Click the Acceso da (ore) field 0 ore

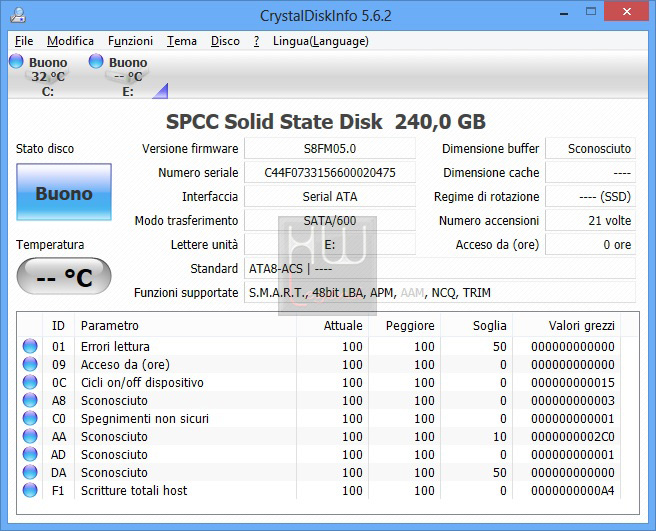click(x=590, y=244)
